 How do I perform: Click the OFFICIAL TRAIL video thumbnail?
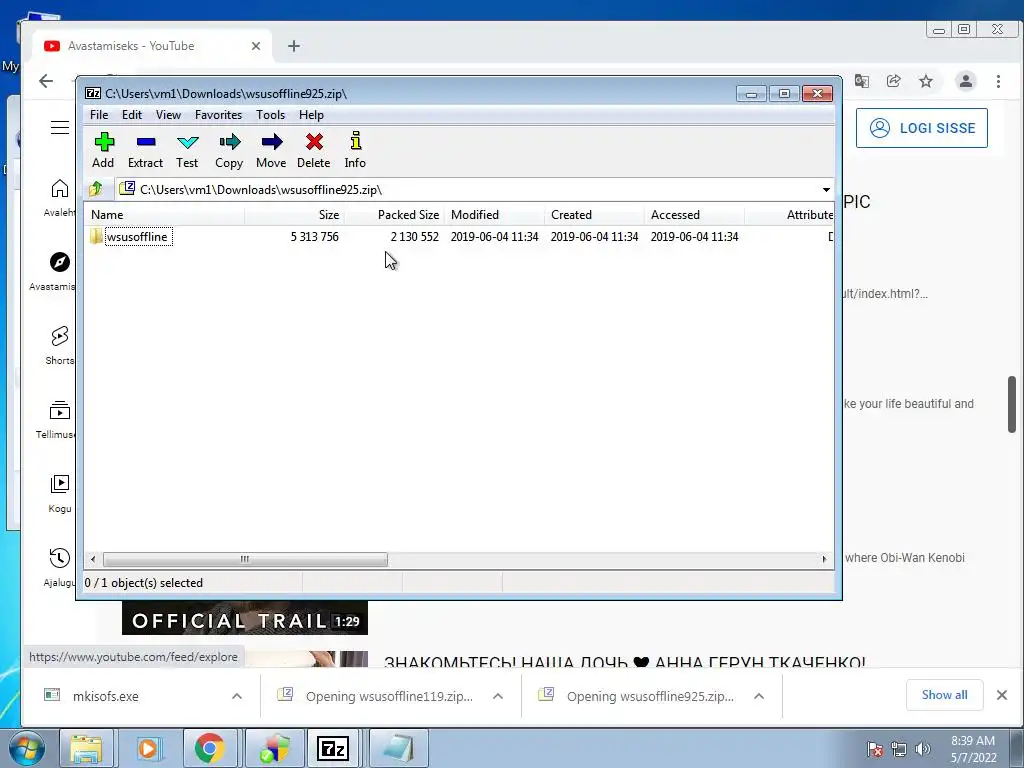[x=245, y=617]
